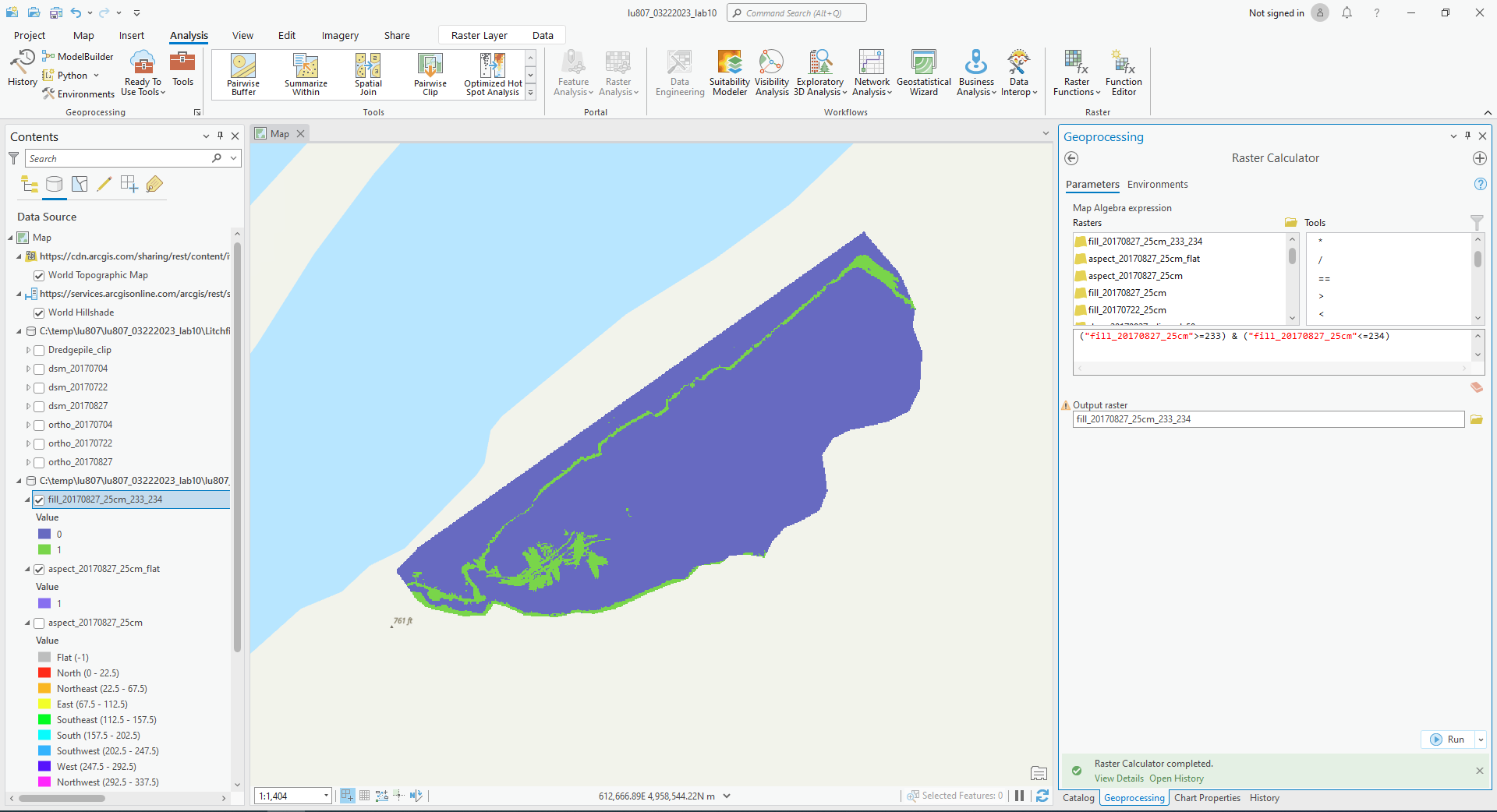
Task: Open the Raster Layer ribbon tab
Action: [x=479, y=35]
